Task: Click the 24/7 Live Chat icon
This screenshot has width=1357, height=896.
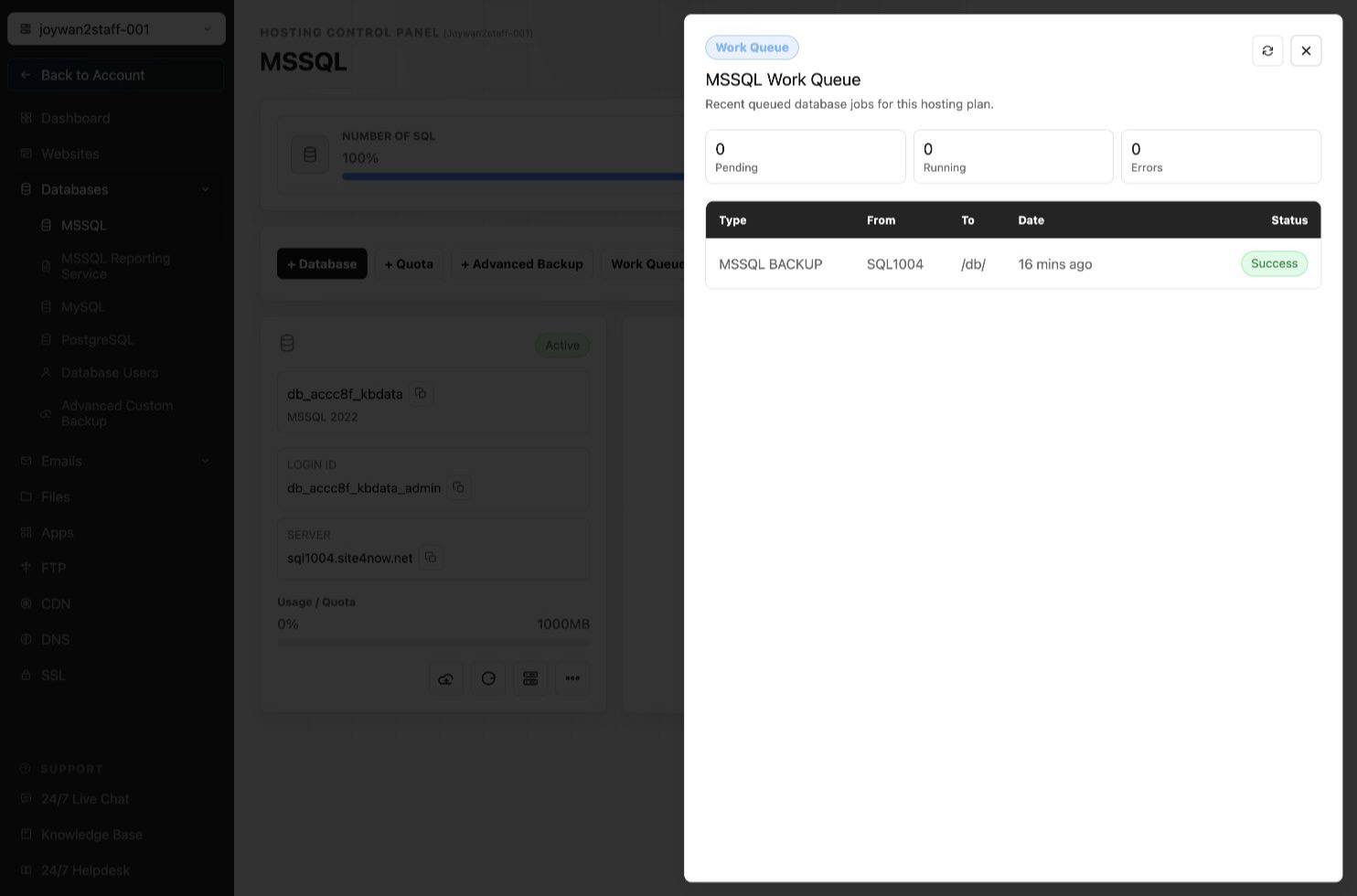Action: (x=26, y=798)
